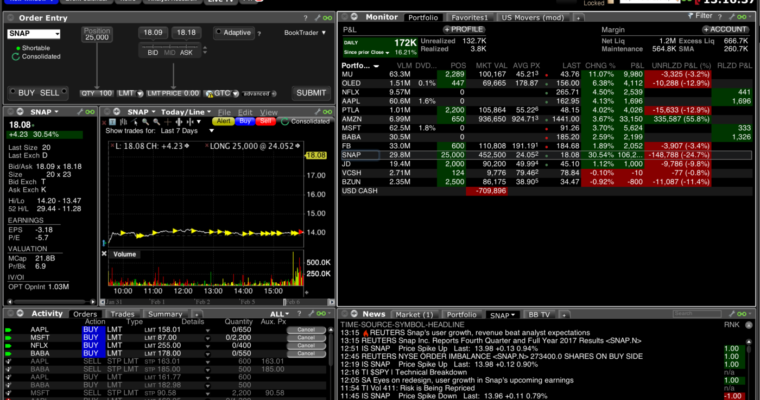
Task: Click QTY 100 quantity field
Action: coord(96,94)
